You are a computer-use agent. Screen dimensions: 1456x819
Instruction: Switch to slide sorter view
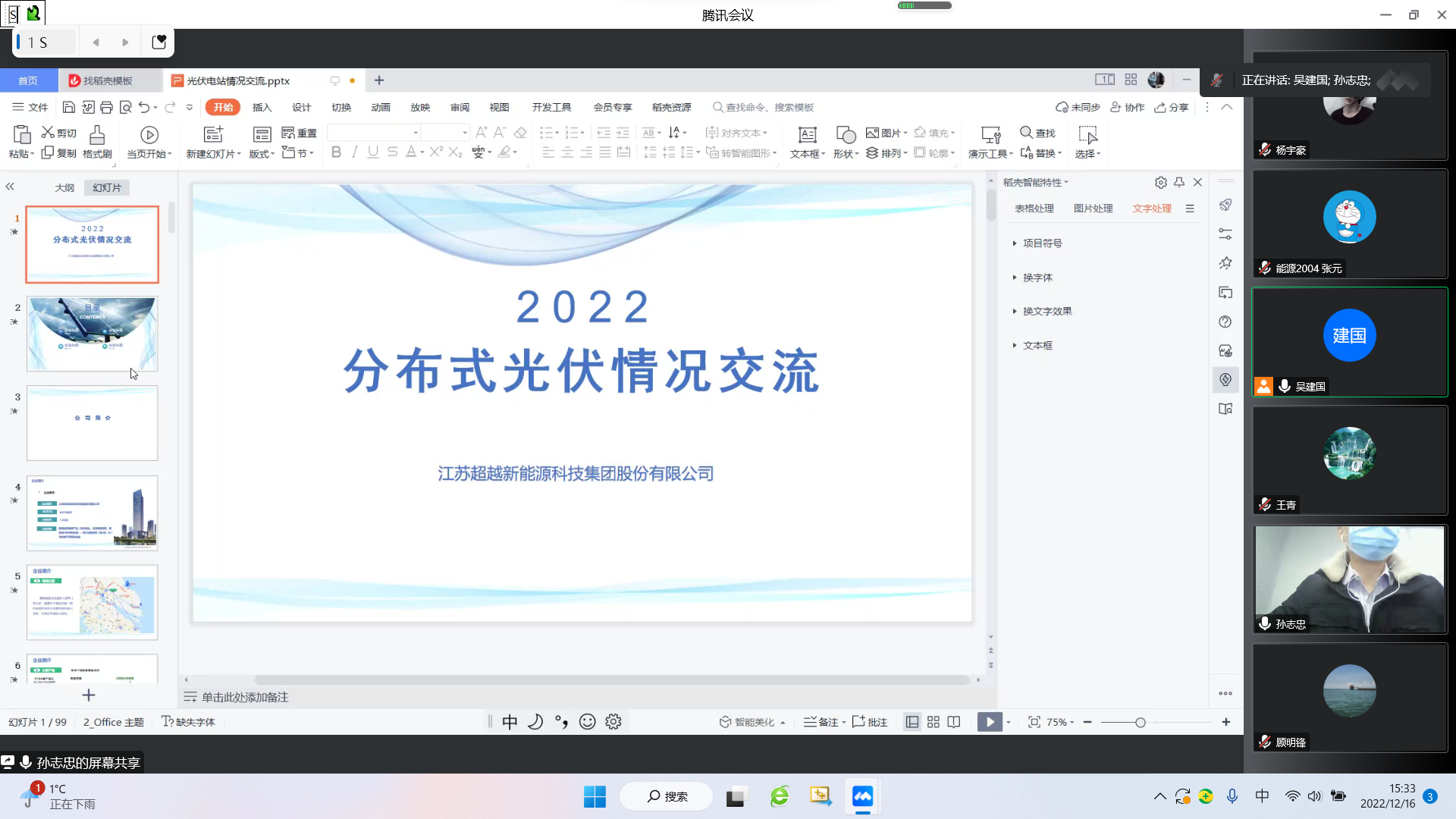click(x=933, y=722)
